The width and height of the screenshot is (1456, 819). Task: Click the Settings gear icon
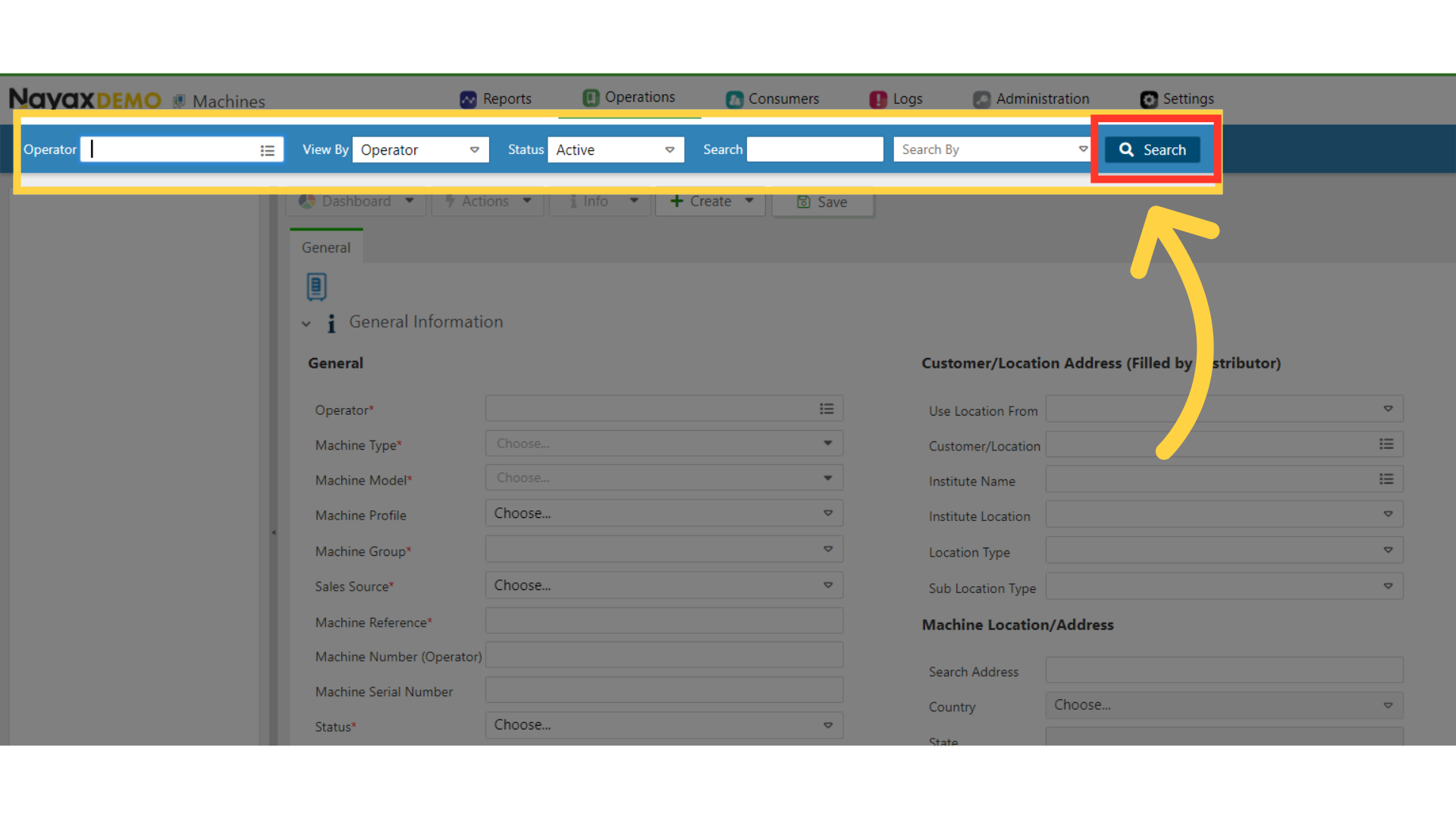pyautogui.click(x=1149, y=99)
